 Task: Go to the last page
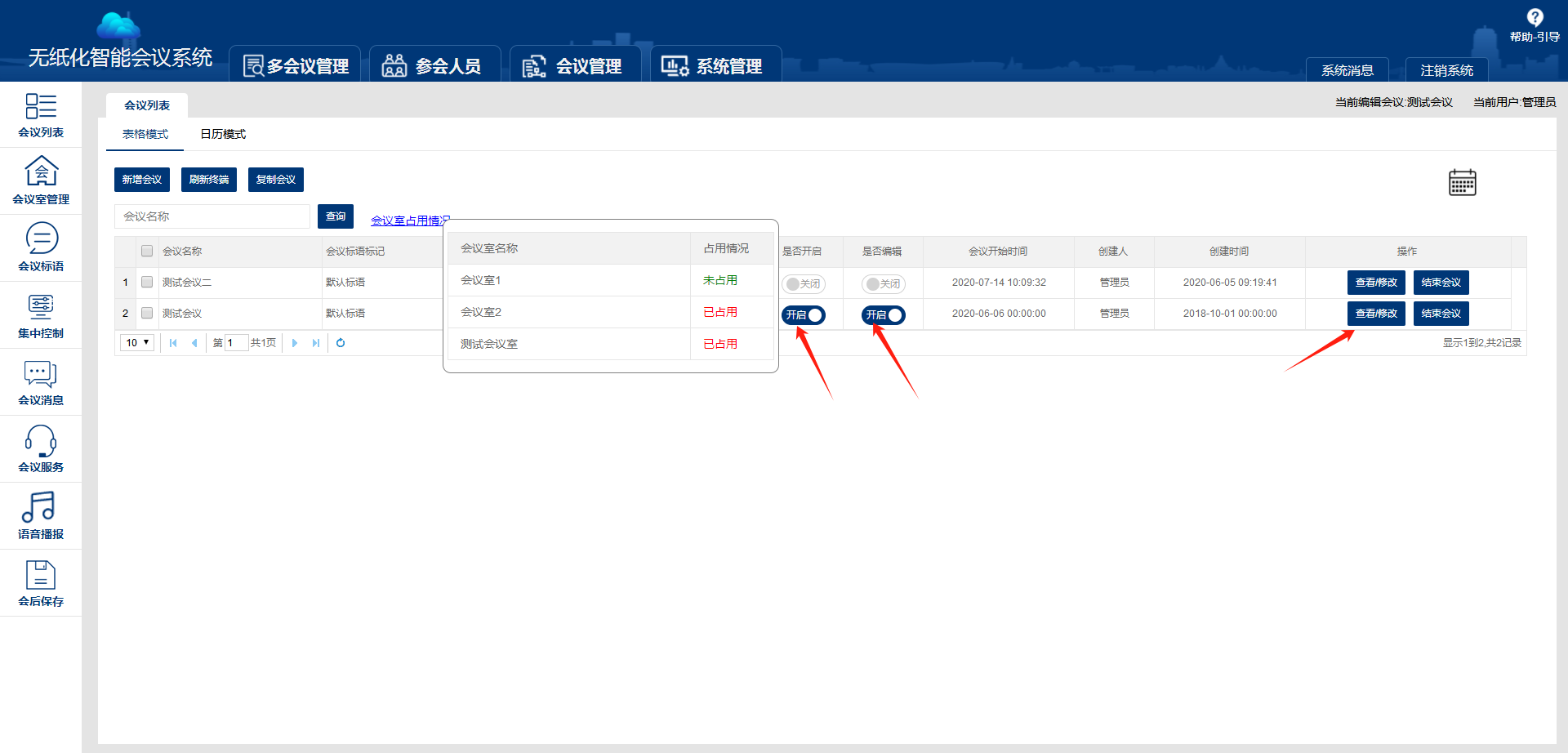click(316, 343)
